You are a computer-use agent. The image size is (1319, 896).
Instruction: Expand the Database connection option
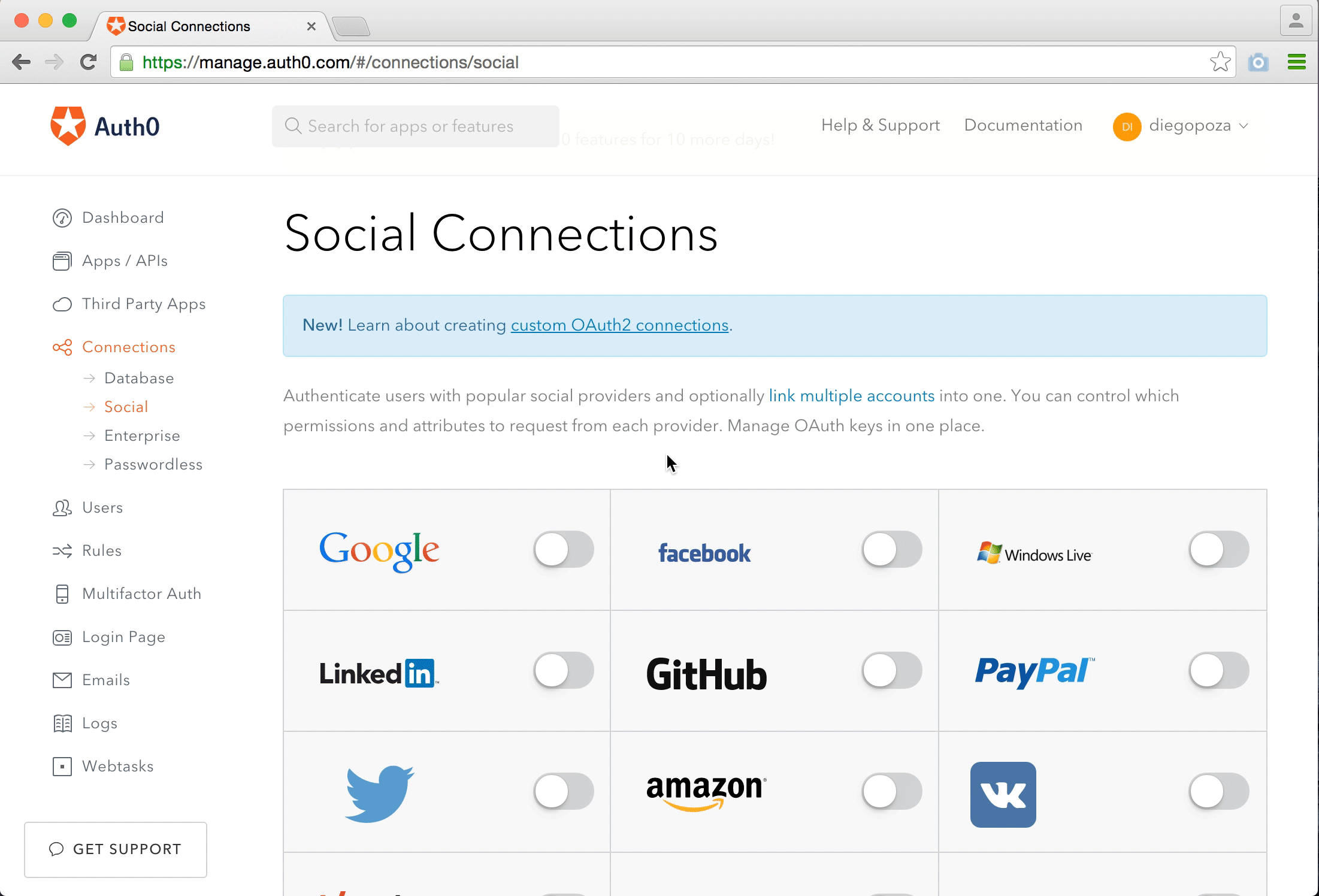[138, 378]
